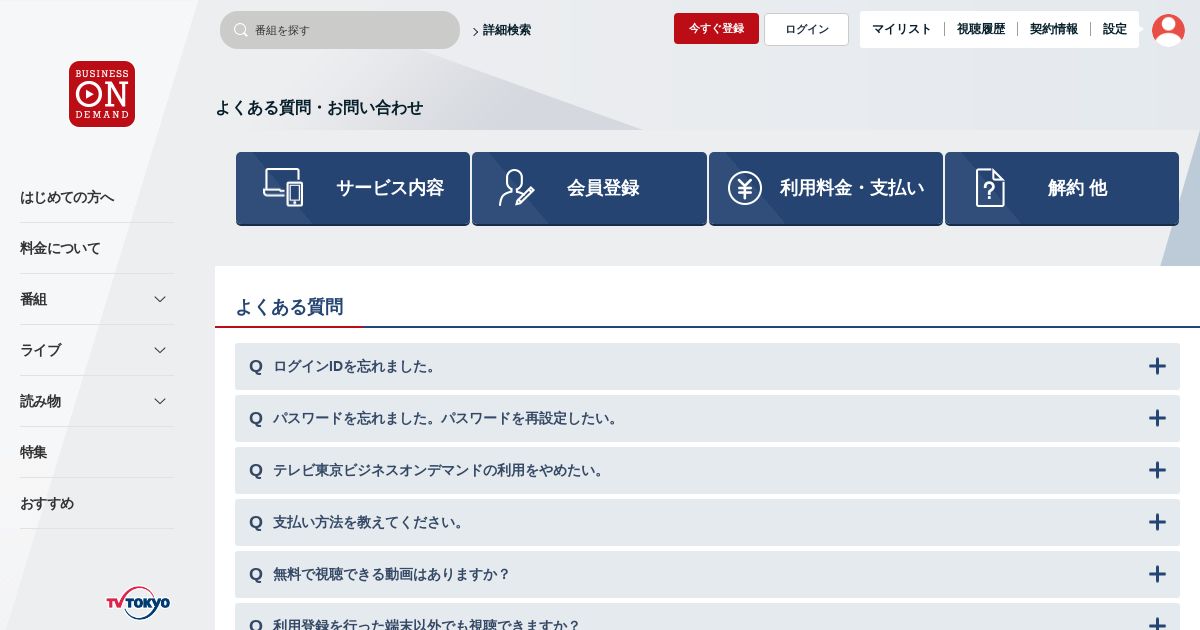Select the 会員登録 category tab
Screen dimensions: 1200x630
[x=589, y=188]
